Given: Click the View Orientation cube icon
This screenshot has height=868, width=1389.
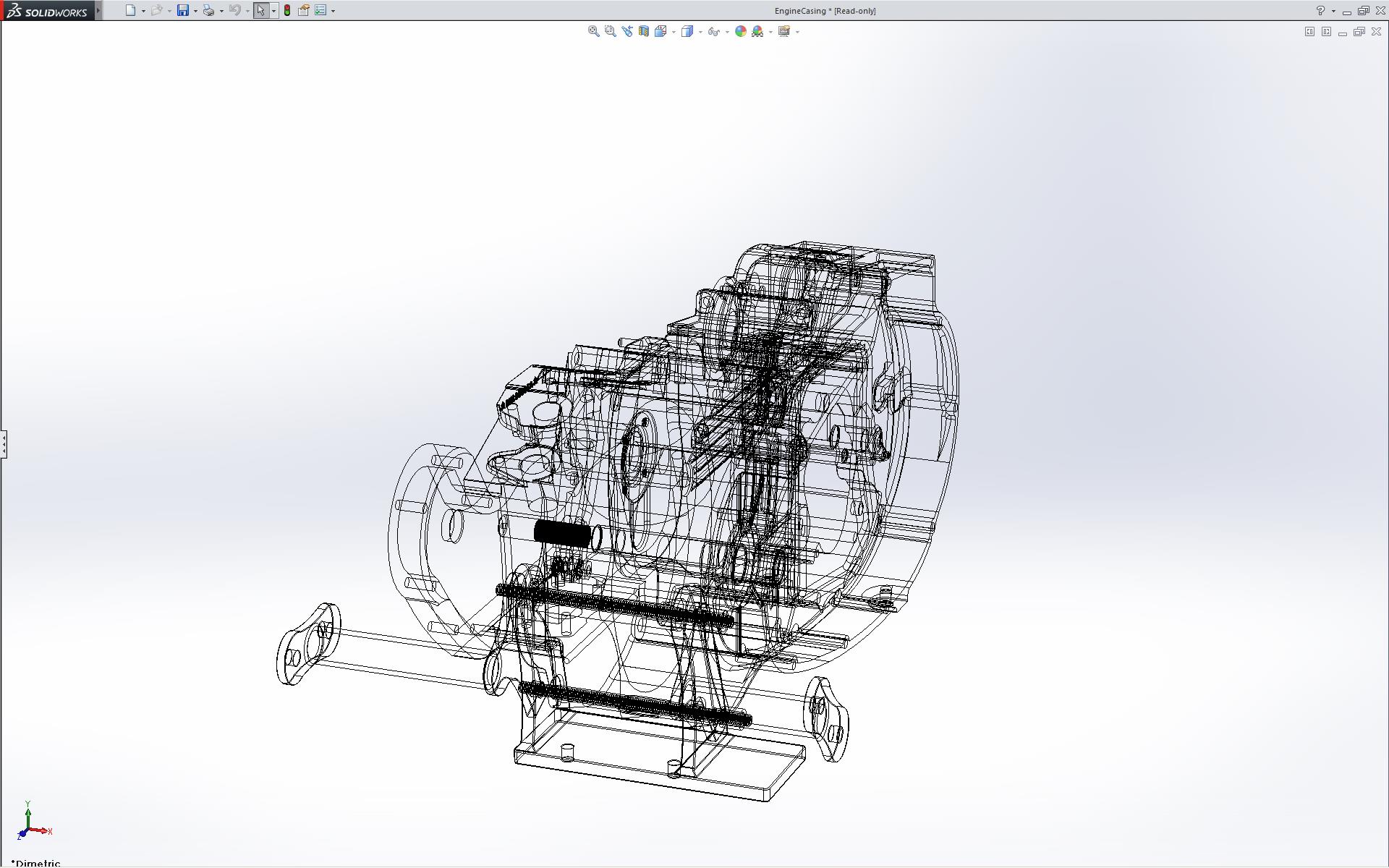Looking at the screenshot, I should [660, 31].
